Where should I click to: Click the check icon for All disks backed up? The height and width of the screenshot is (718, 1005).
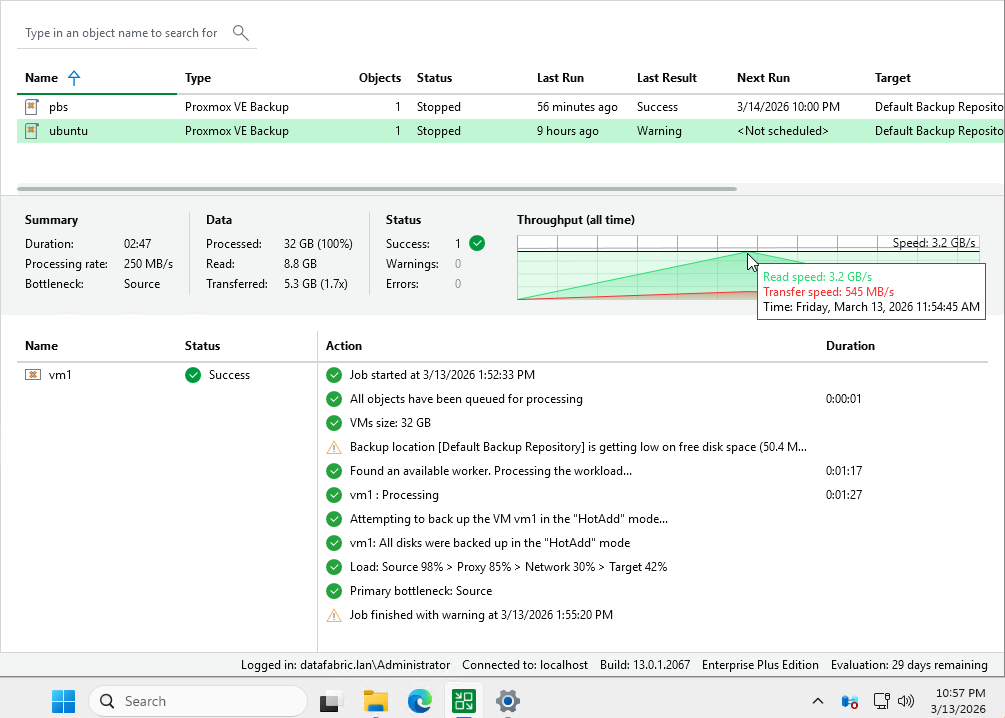tap(334, 543)
